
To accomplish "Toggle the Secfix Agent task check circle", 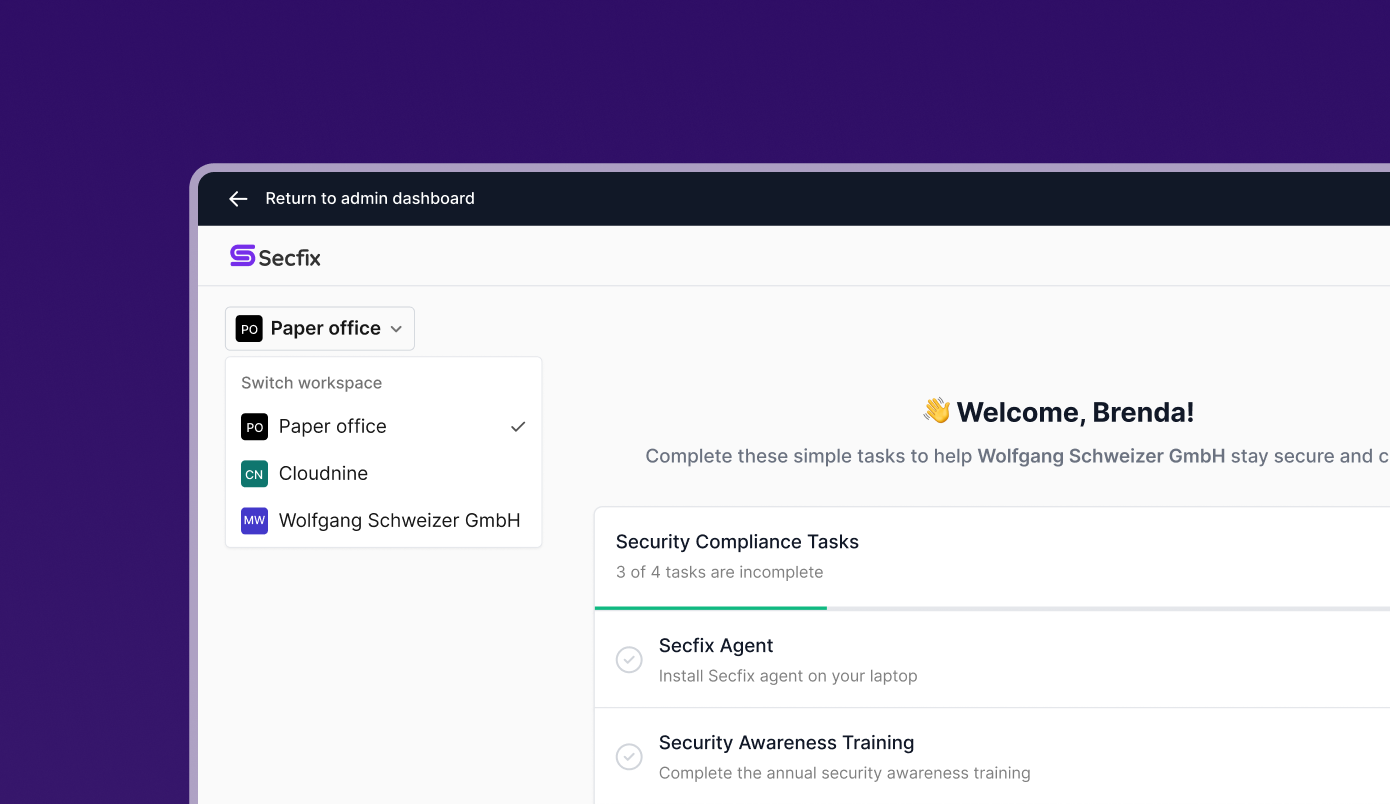I will pyautogui.click(x=629, y=660).
